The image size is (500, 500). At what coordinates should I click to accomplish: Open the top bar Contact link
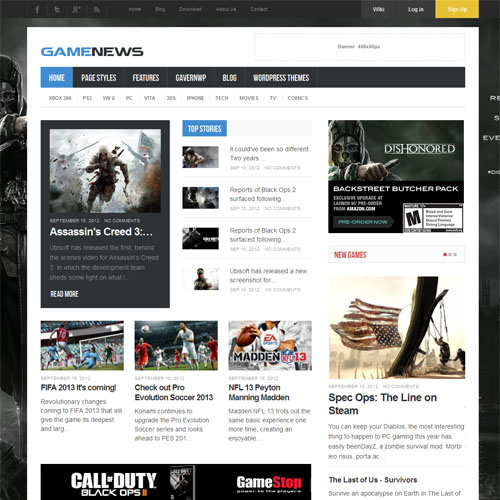tap(259, 9)
